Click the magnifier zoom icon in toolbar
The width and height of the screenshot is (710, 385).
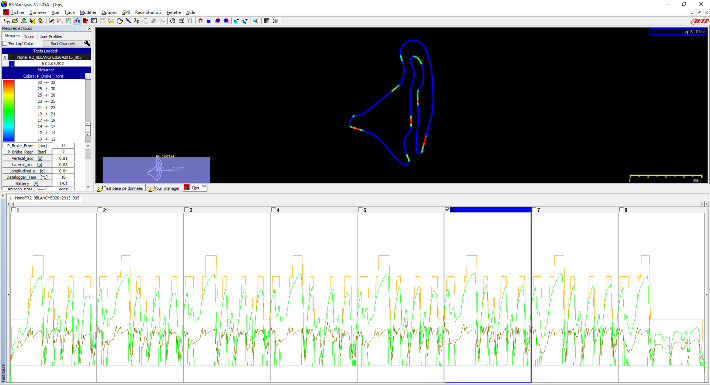(x=256, y=21)
